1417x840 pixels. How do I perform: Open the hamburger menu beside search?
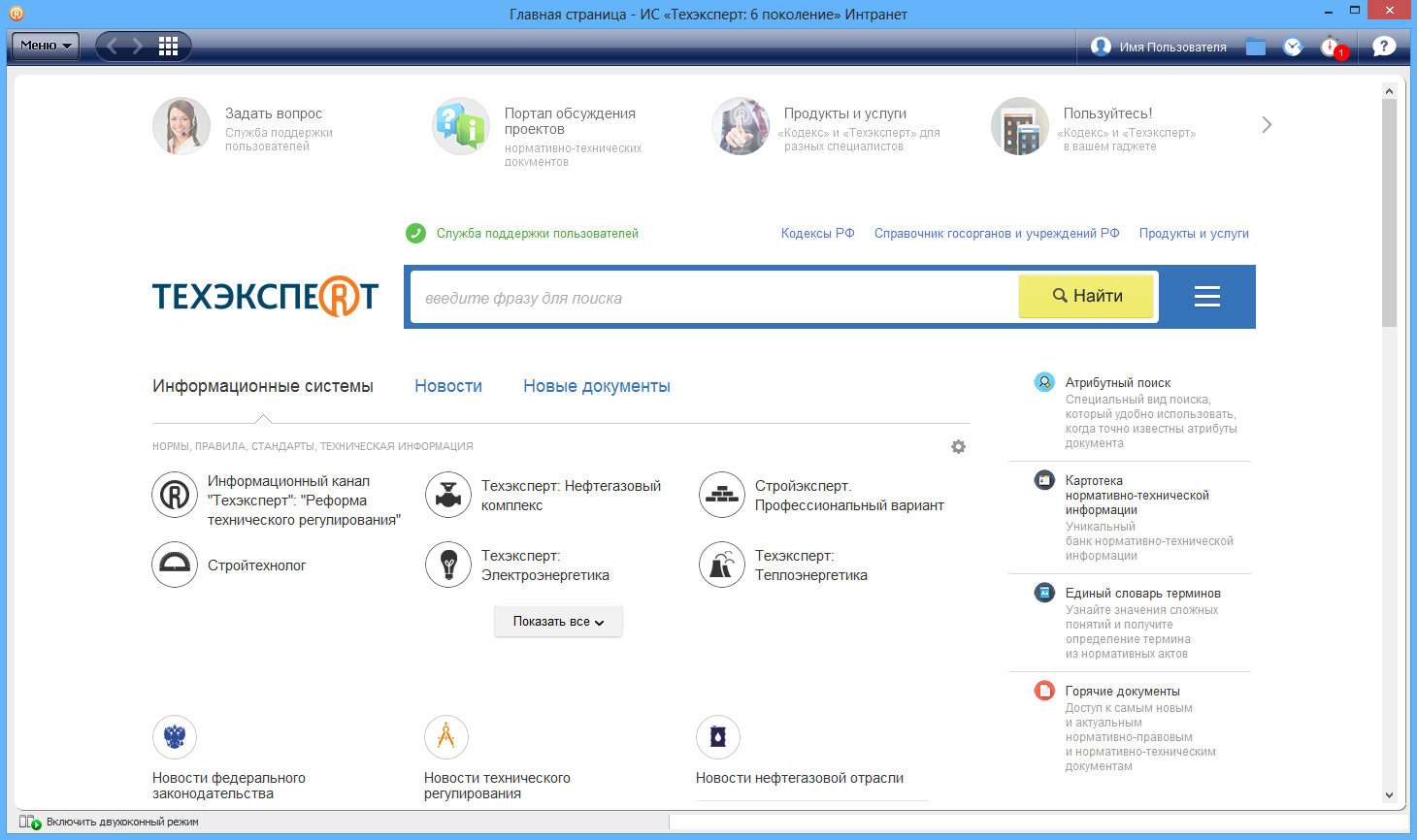click(1207, 297)
